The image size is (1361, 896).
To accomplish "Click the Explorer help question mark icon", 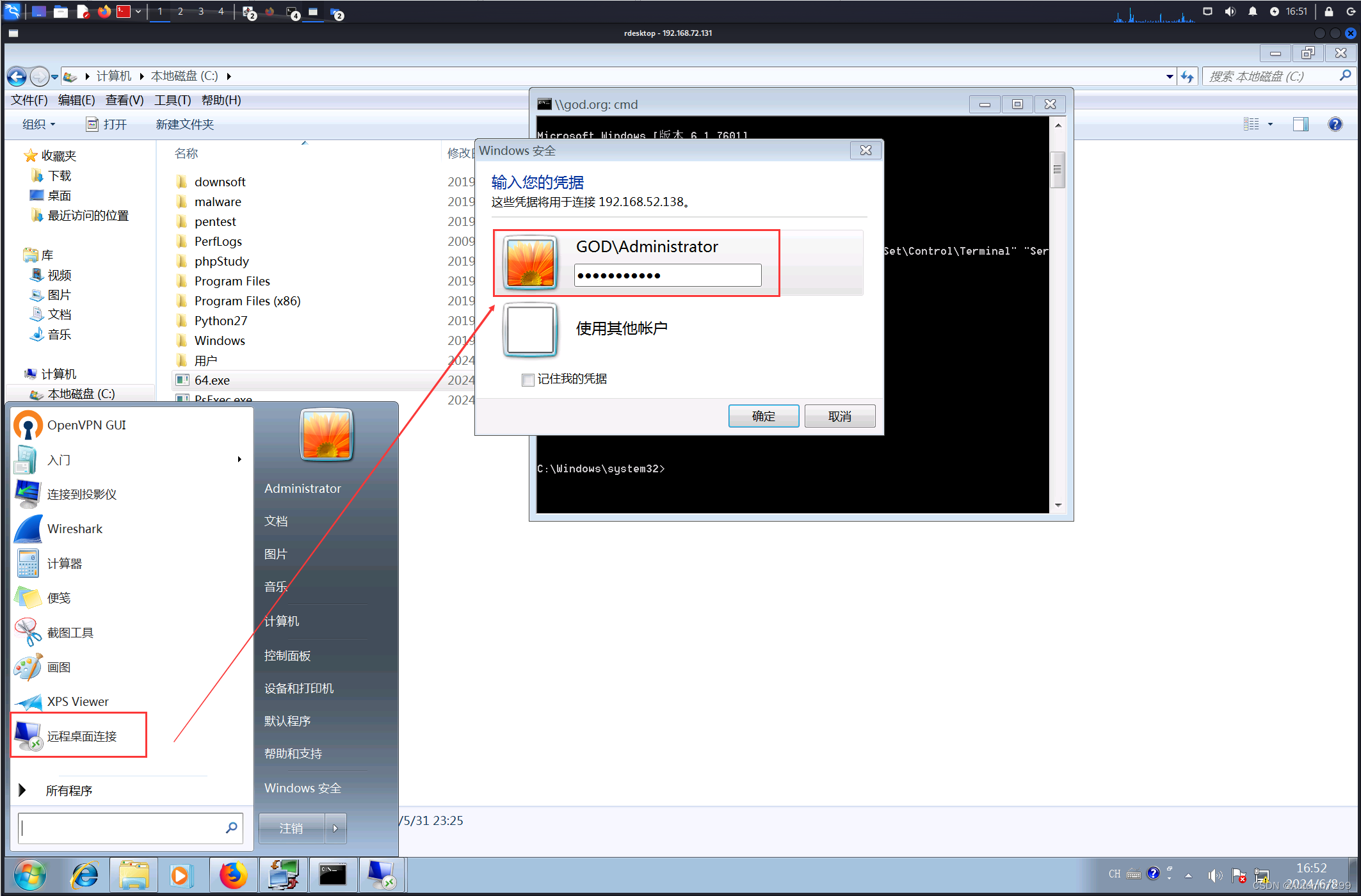I will (1335, 124).
